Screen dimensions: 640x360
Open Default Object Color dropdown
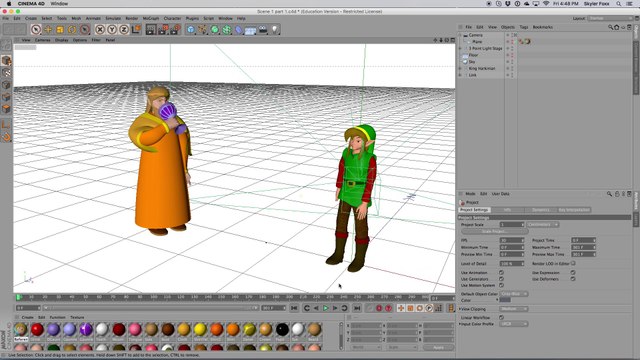pyautogui.click(x=514, y=294)
